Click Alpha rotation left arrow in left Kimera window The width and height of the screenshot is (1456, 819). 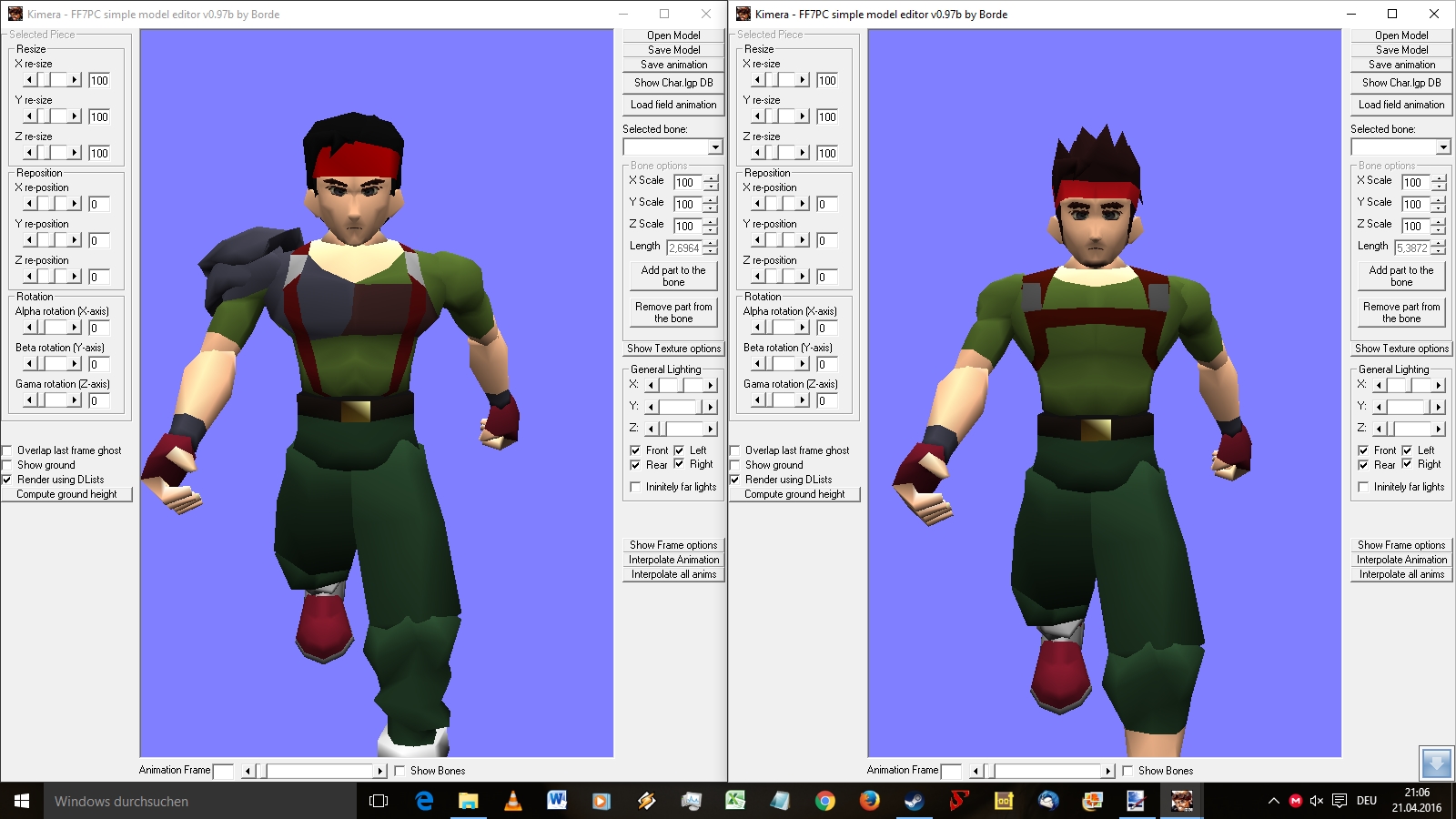(x=29, y=328)
